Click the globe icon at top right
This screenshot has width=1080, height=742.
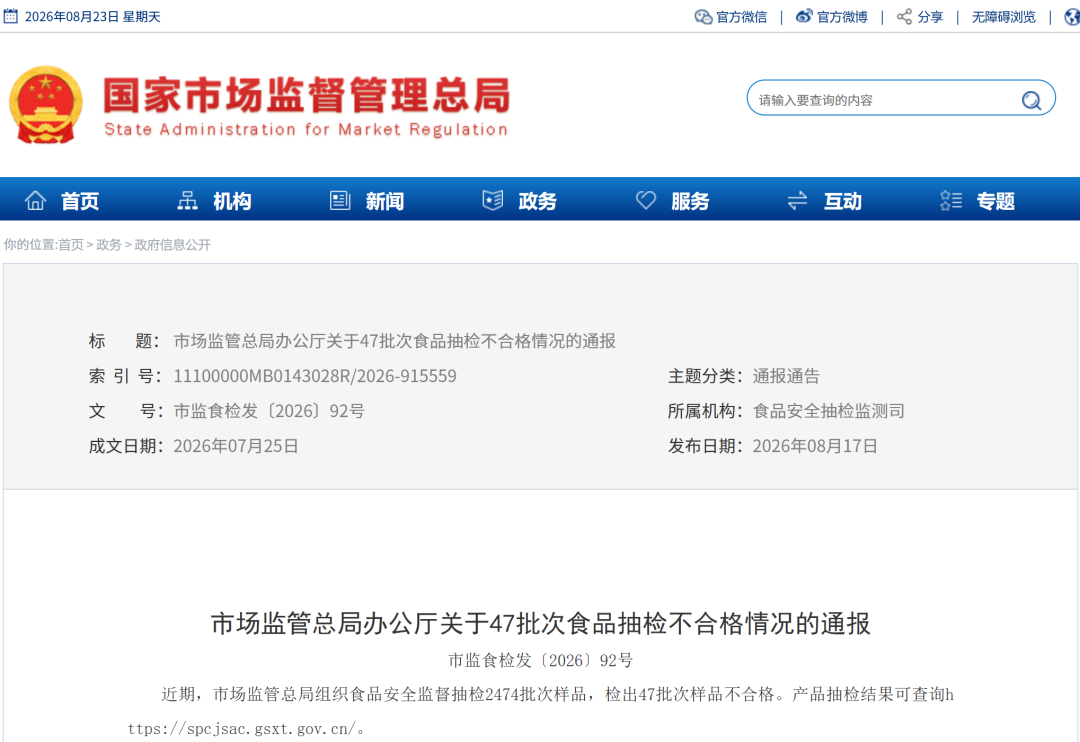click(1072, 17)
